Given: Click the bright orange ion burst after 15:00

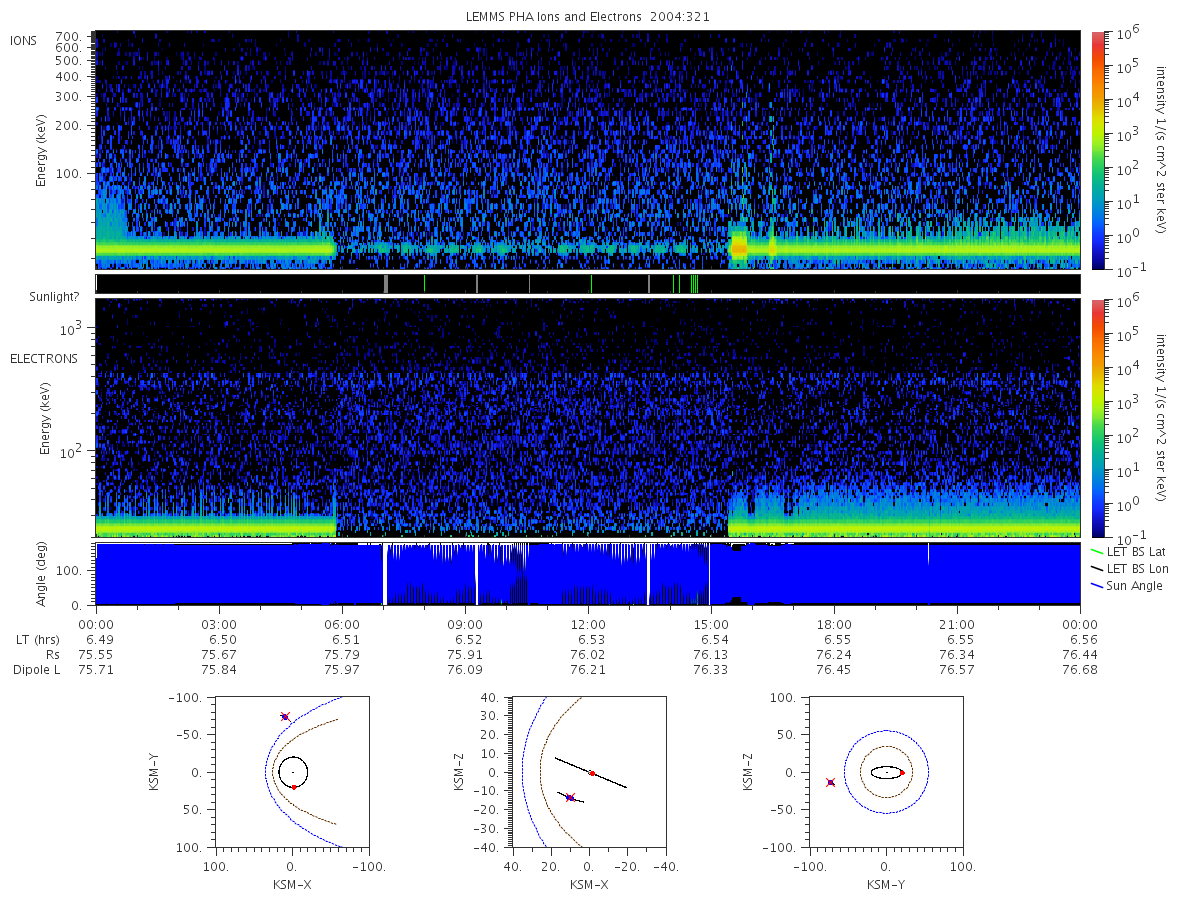Looking at the screenshot, I should [739, 245].
